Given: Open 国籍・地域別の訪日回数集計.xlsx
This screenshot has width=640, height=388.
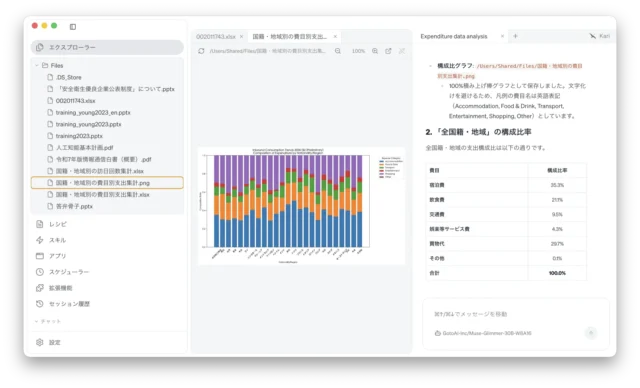Looking at the screenshot, I should click(100, 171).
